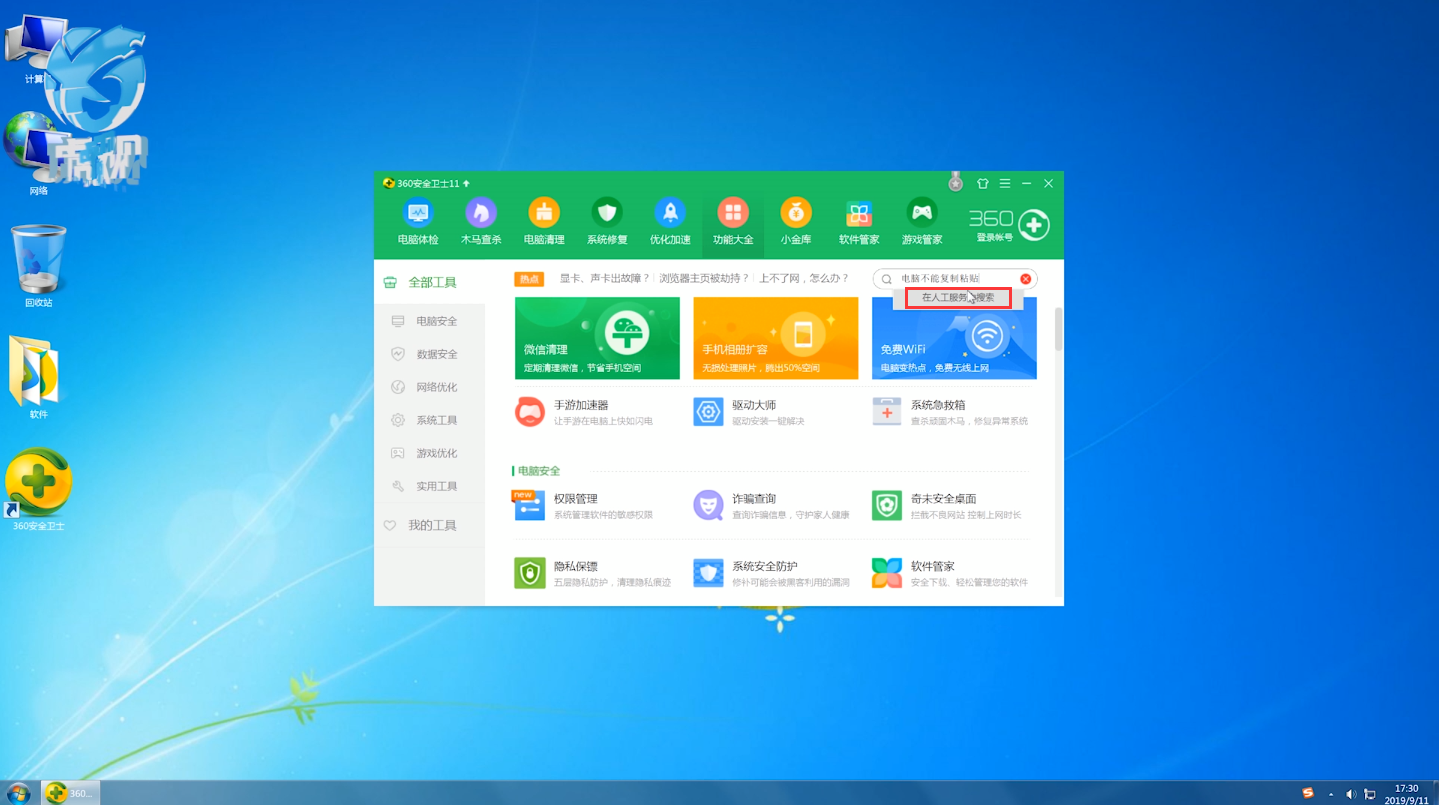
Task: Open the 免费WiFi banner
Action: tap(954, 338)
